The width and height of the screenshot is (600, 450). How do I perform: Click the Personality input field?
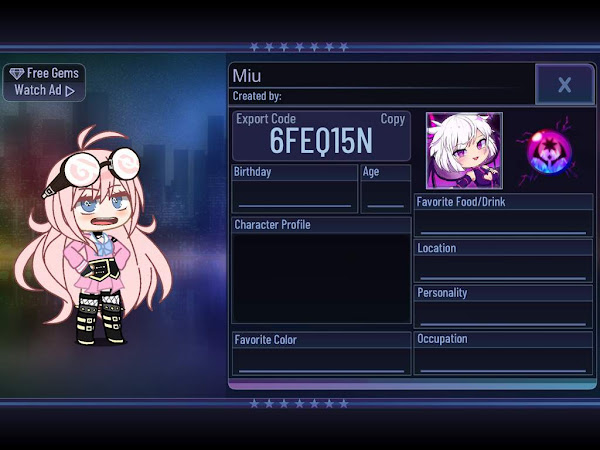(503, 315)
